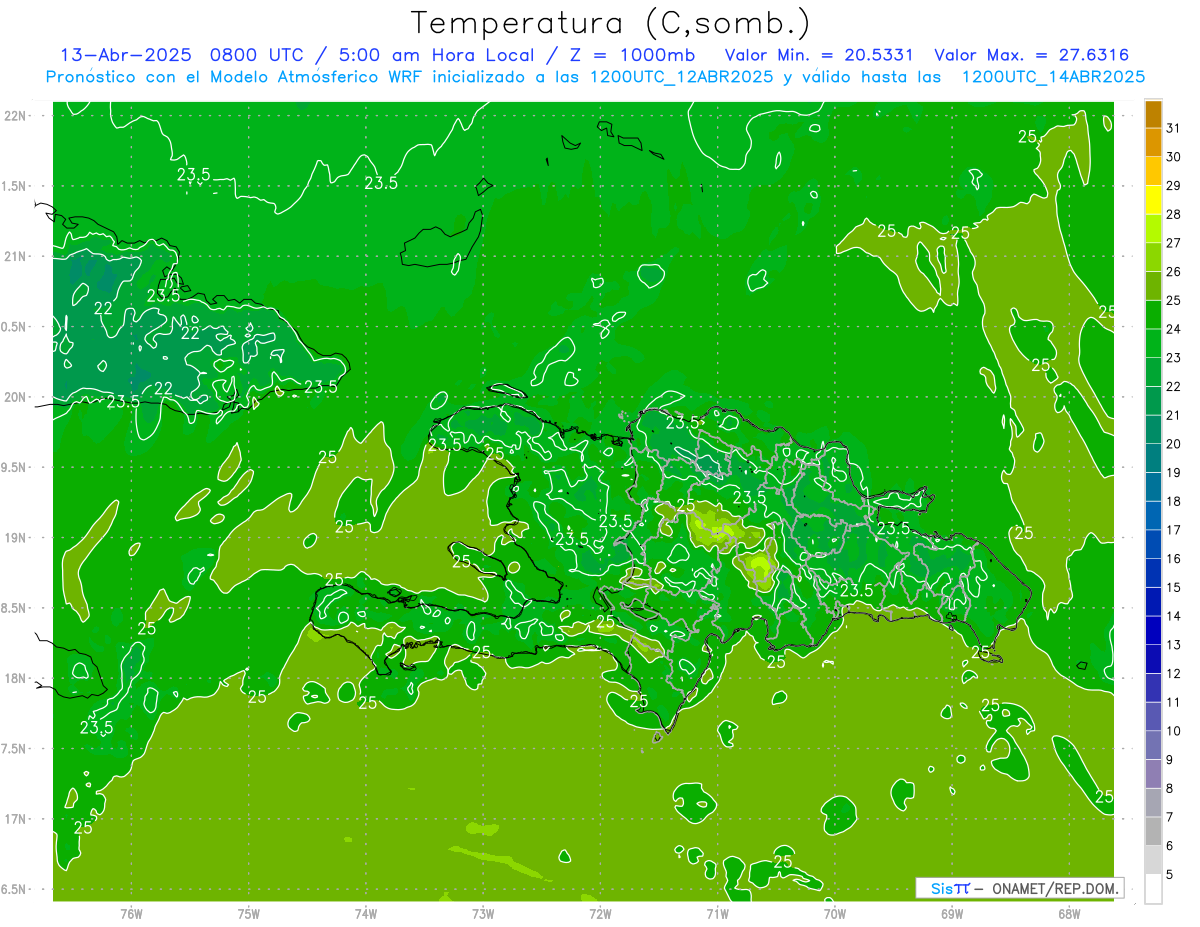This screenshot has height=927, width=1200.
Task: Pick the yellow legend swatch between 28 and 29
Action: [x=1153, y=200]
